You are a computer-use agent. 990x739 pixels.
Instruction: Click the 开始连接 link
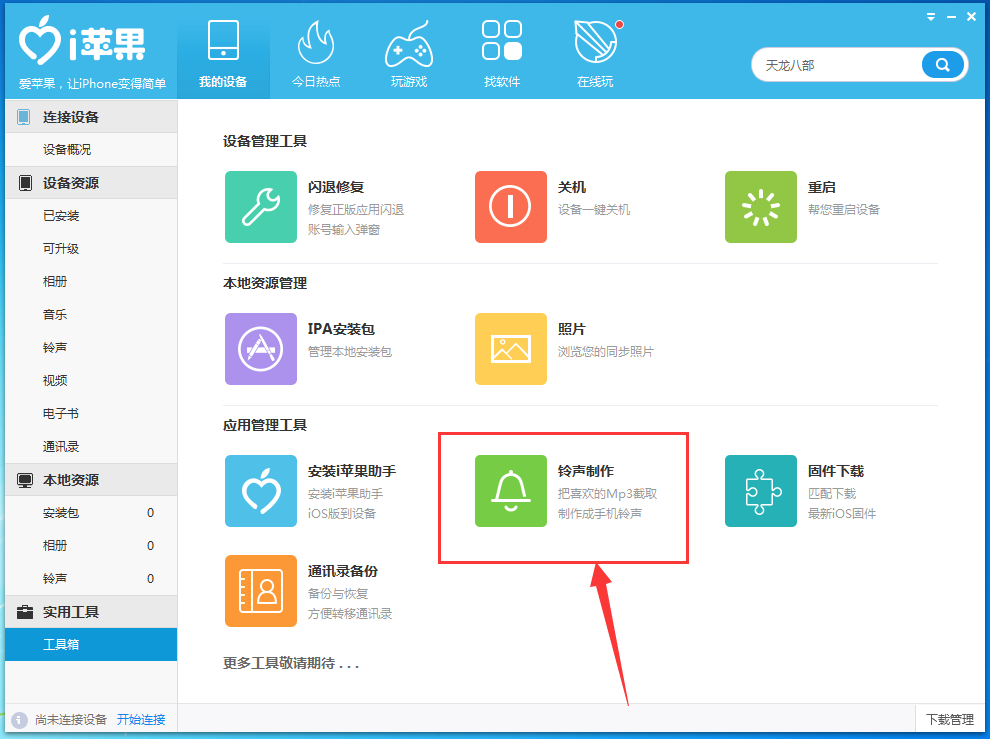pyautogui.click(x=143, y=719)
